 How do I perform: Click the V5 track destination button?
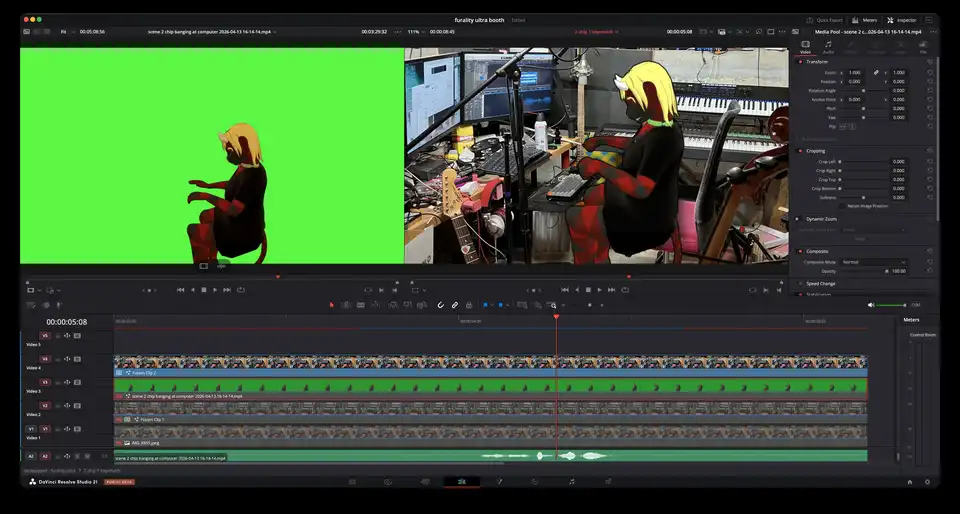pyautogui.click(x=45, y=335)
